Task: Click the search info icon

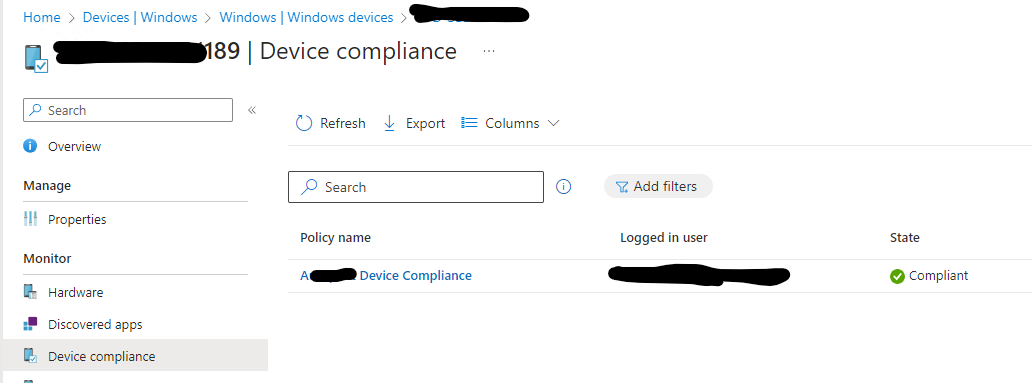Action: pyautogui.click(x=563, y=187)
